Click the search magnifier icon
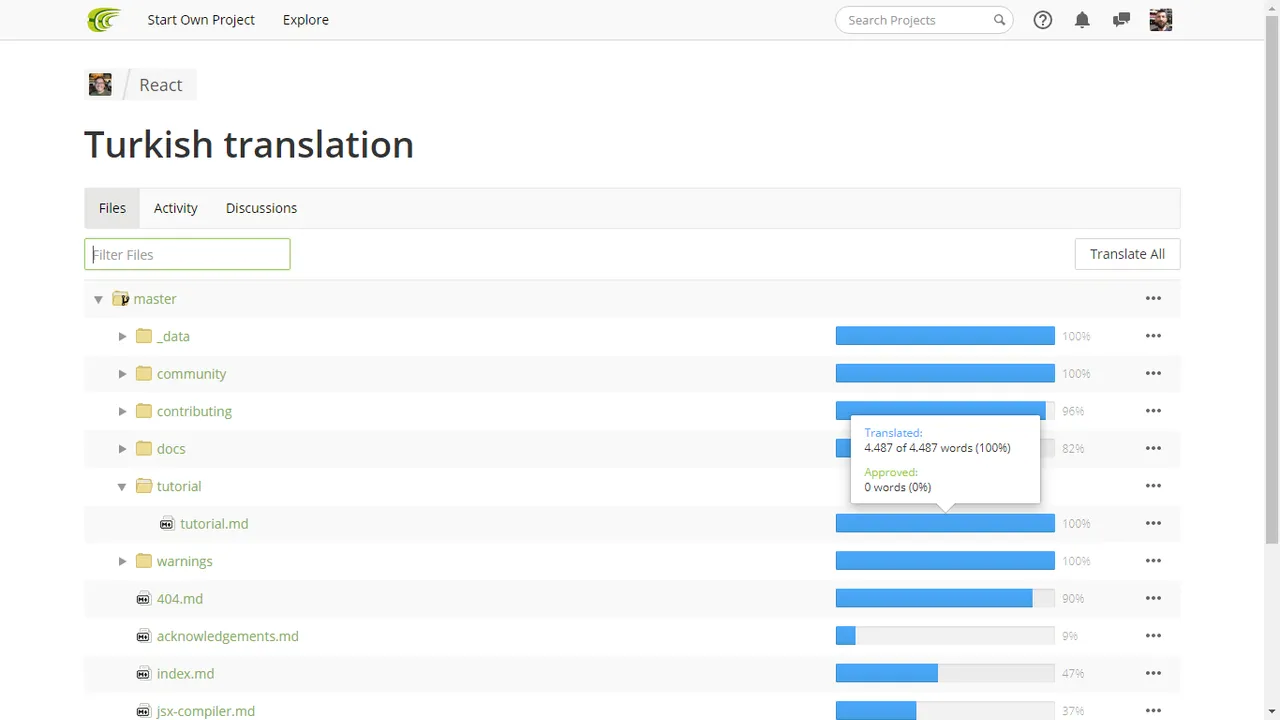1280x720 pixels. pyautogui.click(x=999, y=20)
